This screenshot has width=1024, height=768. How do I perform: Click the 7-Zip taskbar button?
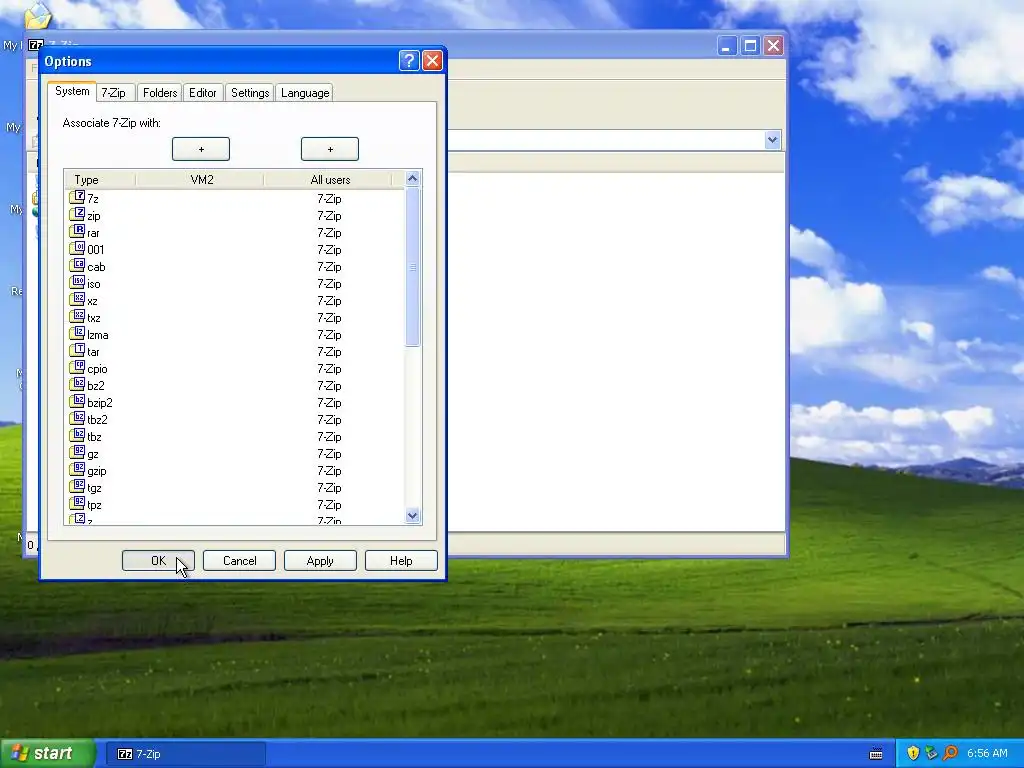[x=186, y=754]
